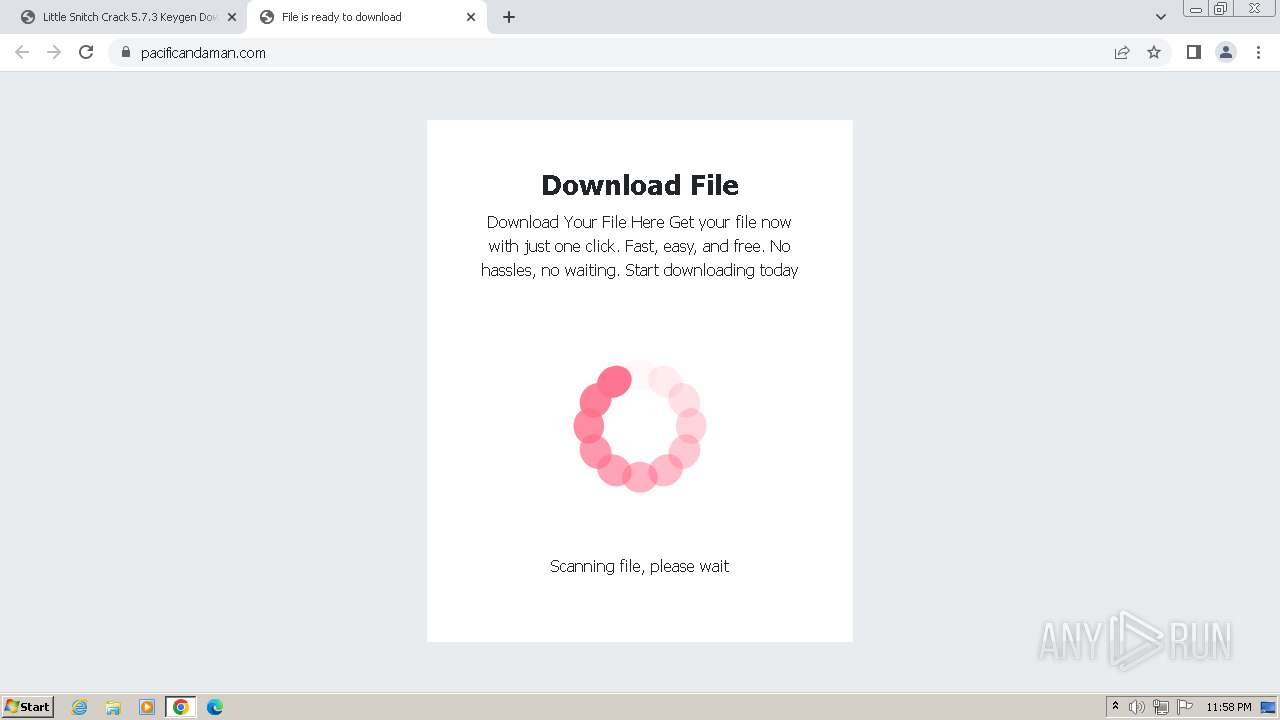Launch Internet Explorer from taskbar

80,707
